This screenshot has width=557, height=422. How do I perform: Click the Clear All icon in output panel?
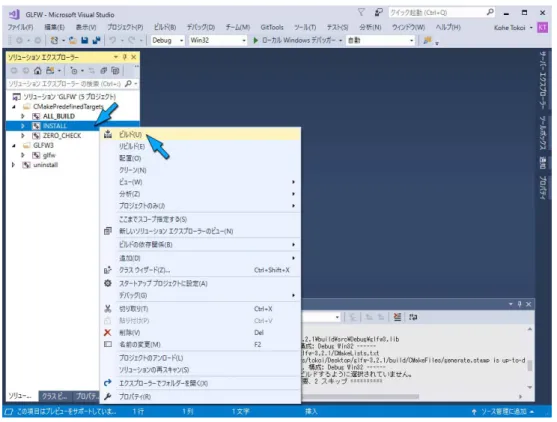coord(397,317)
